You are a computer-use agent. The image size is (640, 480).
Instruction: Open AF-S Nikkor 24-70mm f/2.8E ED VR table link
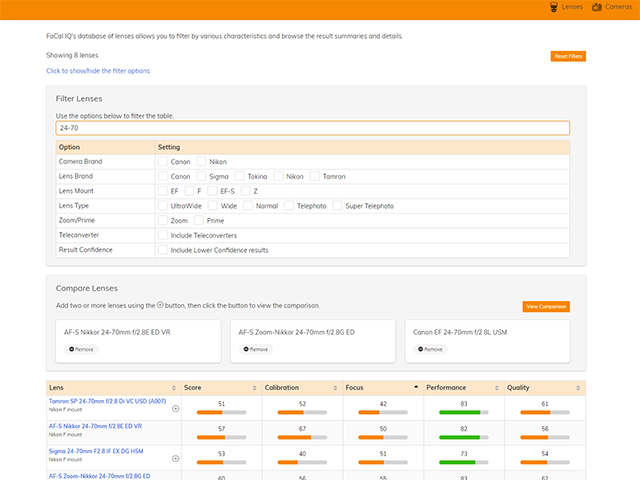(96, 426)
